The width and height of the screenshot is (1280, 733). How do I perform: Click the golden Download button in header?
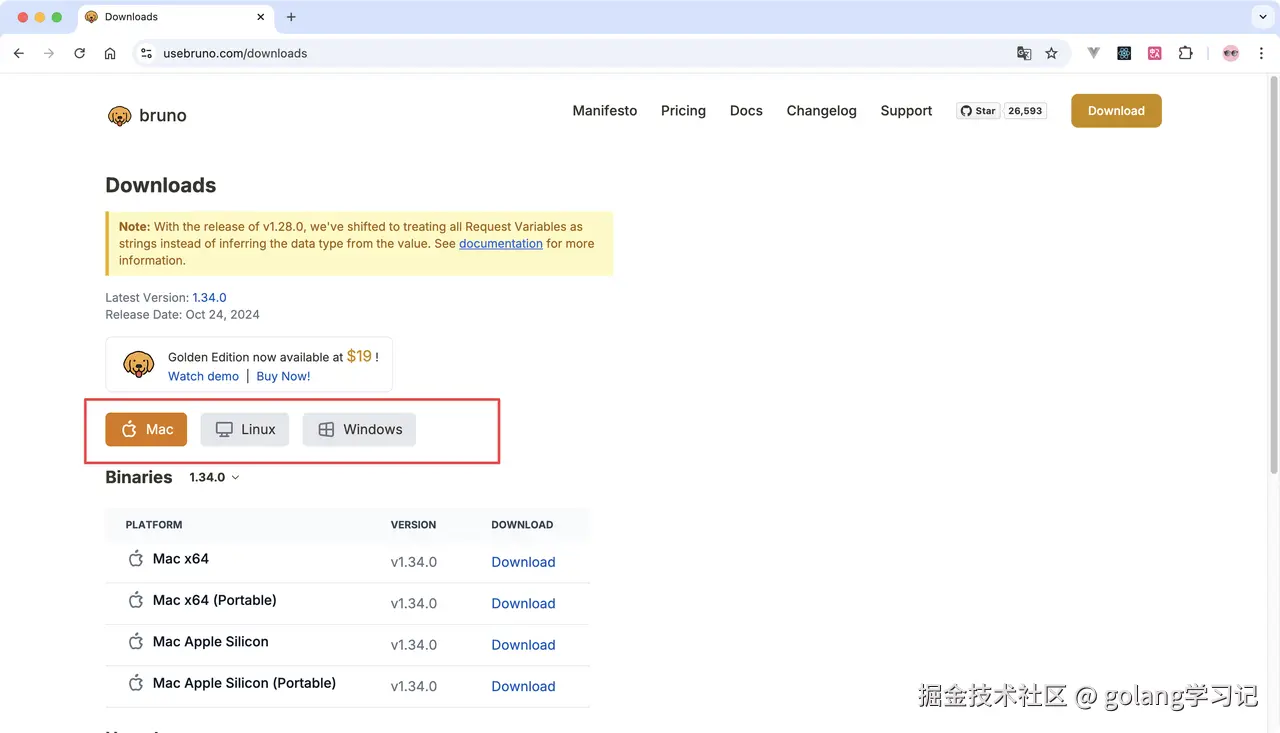point(1116,111)
